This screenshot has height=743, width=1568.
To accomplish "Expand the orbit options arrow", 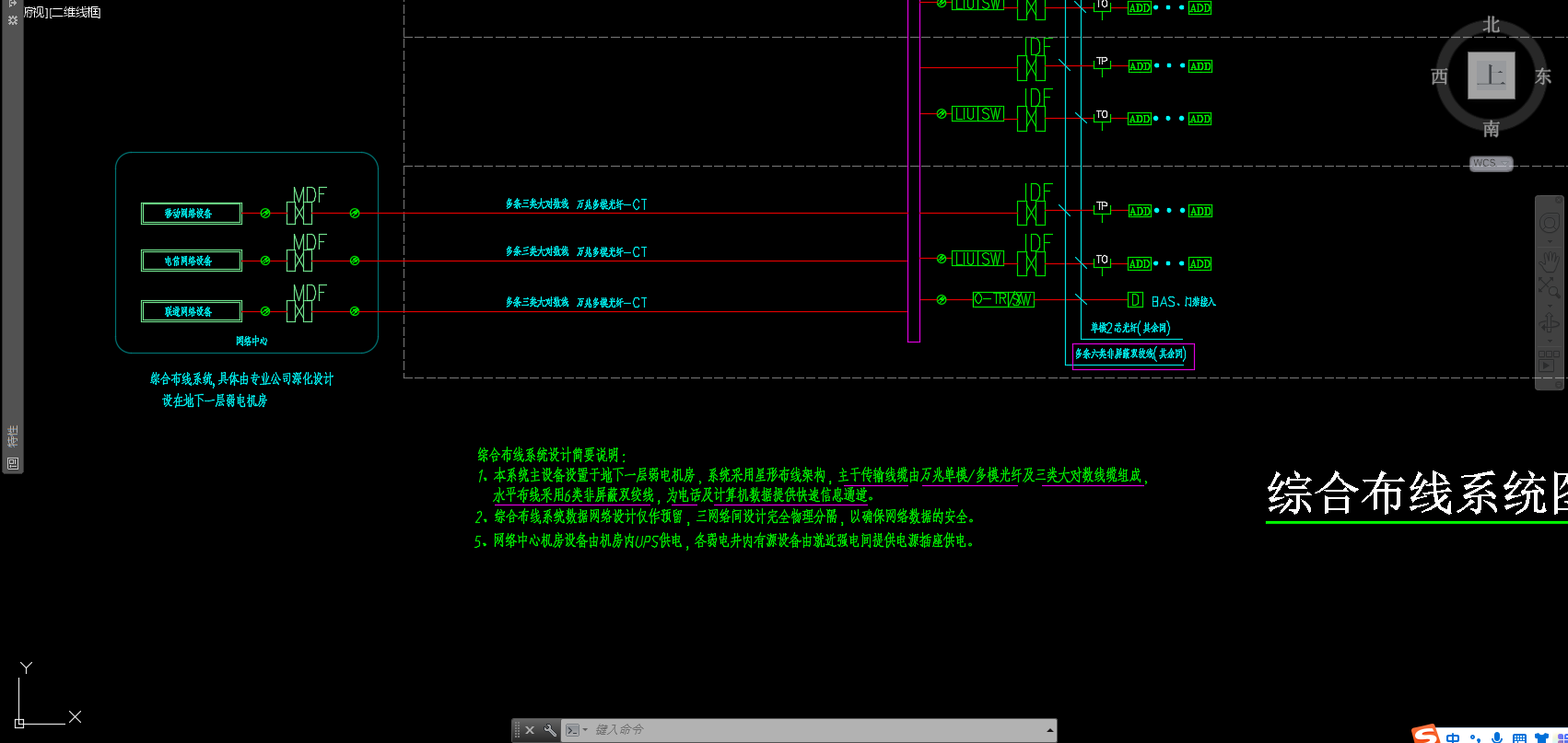I will (x=1550, y=341).
